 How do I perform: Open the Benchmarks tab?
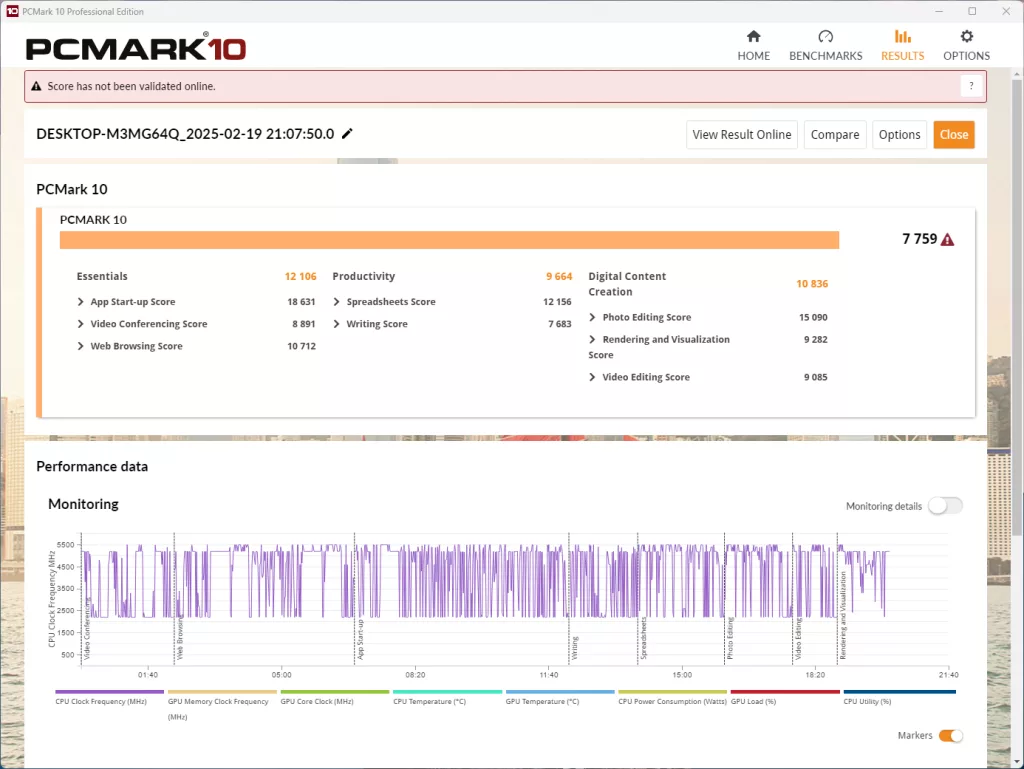(x=825, y=46)
